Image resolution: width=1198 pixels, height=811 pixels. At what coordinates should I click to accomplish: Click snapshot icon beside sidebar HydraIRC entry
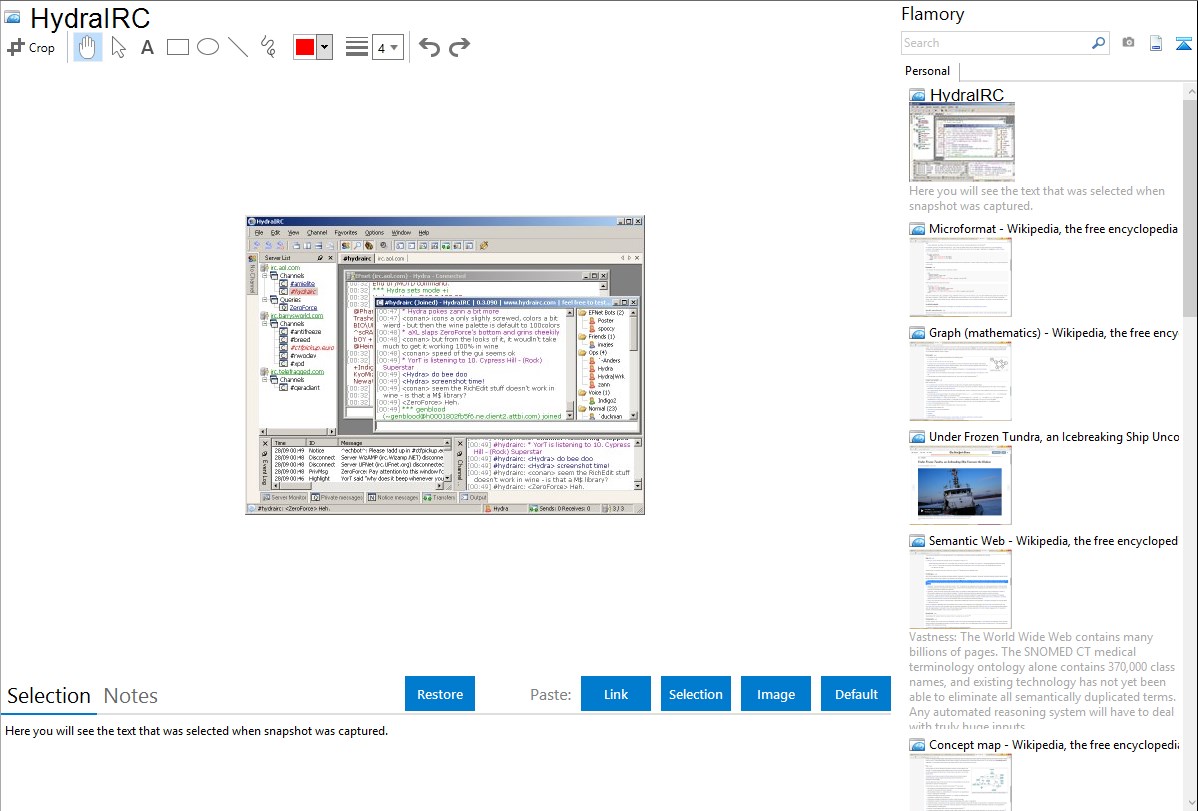[917, 96]
